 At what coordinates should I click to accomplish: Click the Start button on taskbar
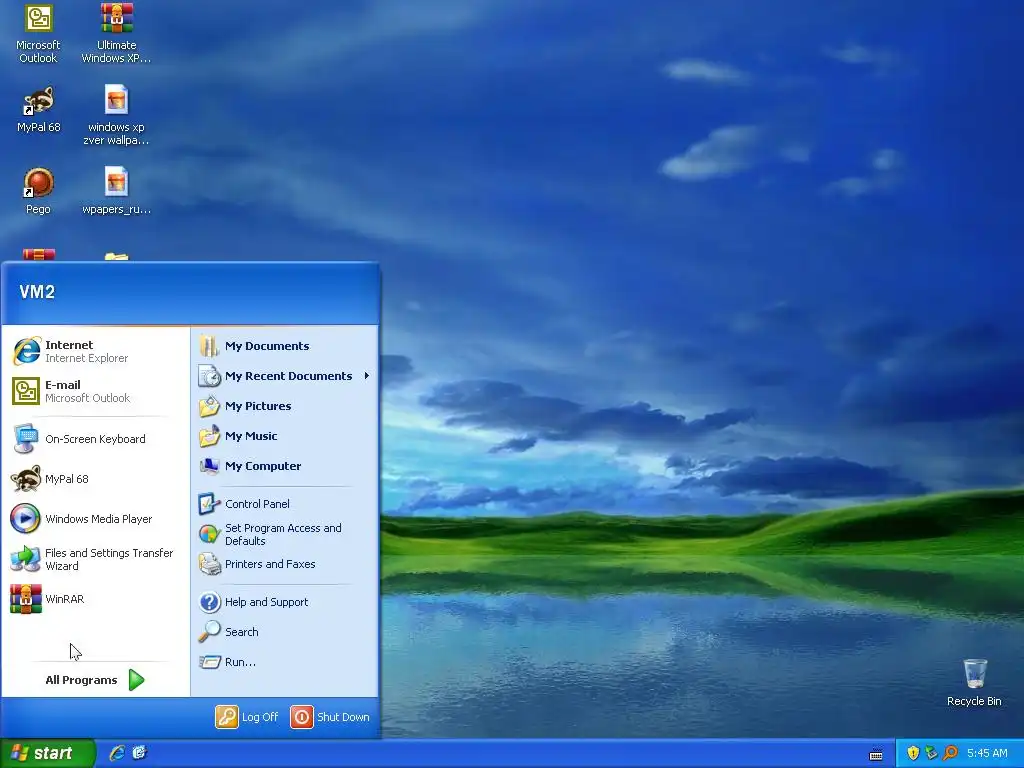tap(47, 753)
